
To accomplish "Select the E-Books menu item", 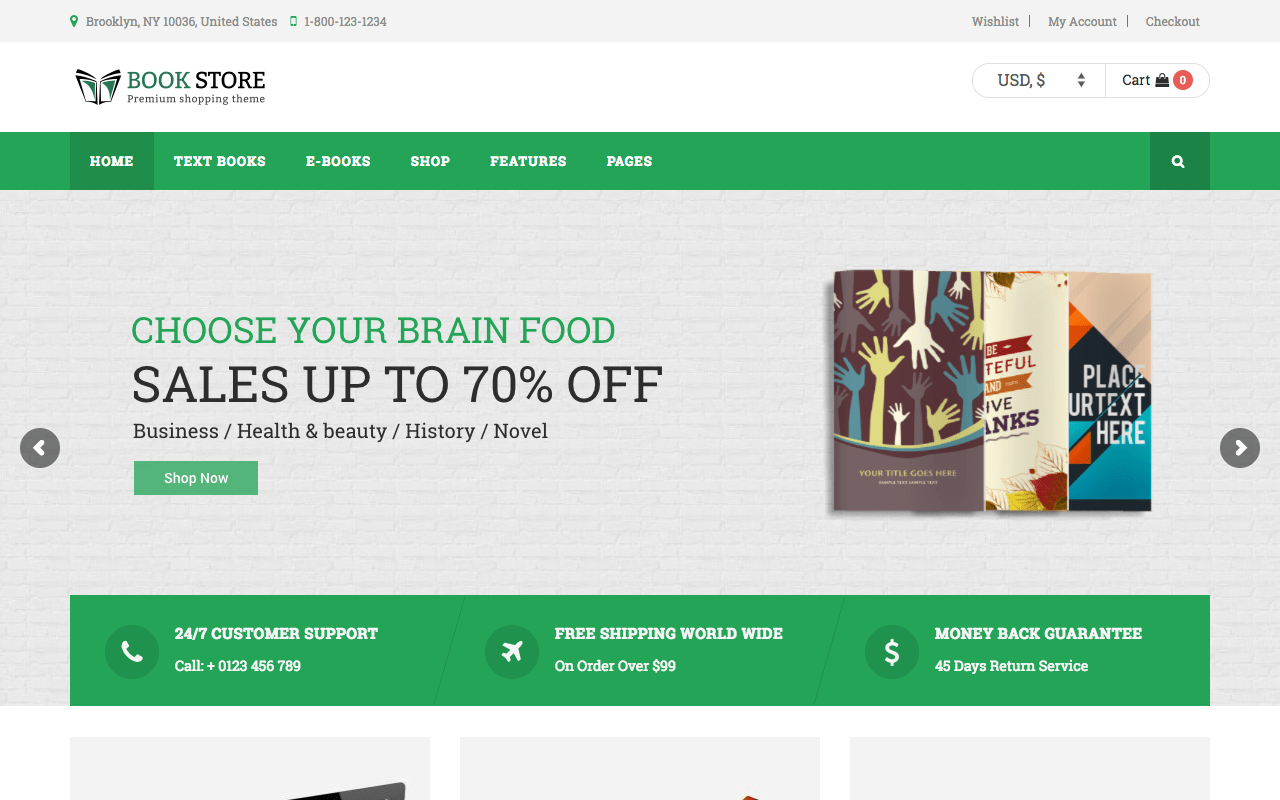I will (338, 161).
